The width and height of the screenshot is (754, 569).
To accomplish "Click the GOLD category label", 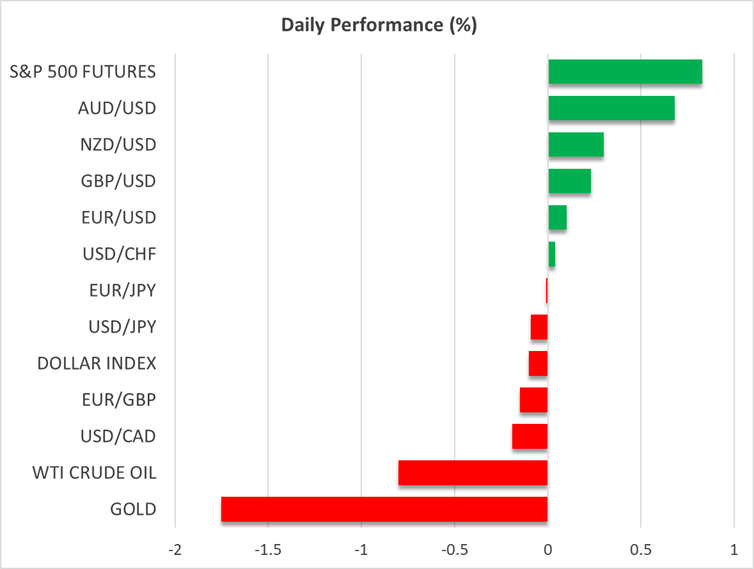I will click(x=133, y=509).
